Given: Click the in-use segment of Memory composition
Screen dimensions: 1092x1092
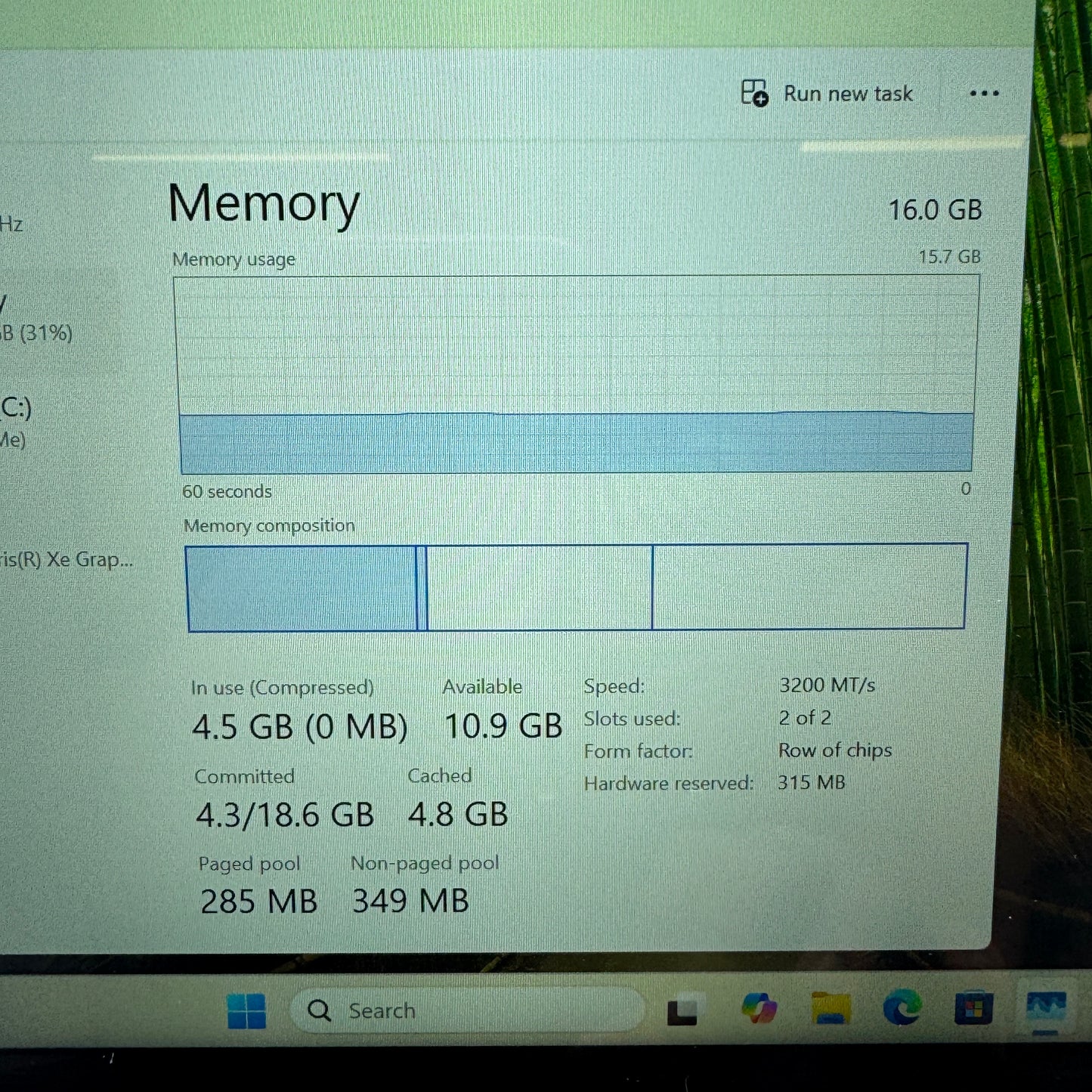Looking at the screenshot, I should tap(302, 588).
